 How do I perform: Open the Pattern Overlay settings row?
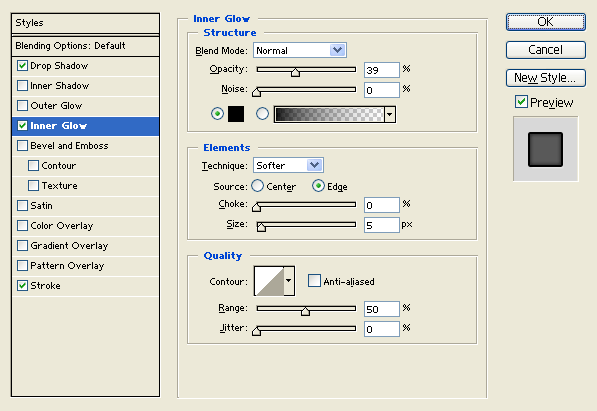[x=85, y=265]
